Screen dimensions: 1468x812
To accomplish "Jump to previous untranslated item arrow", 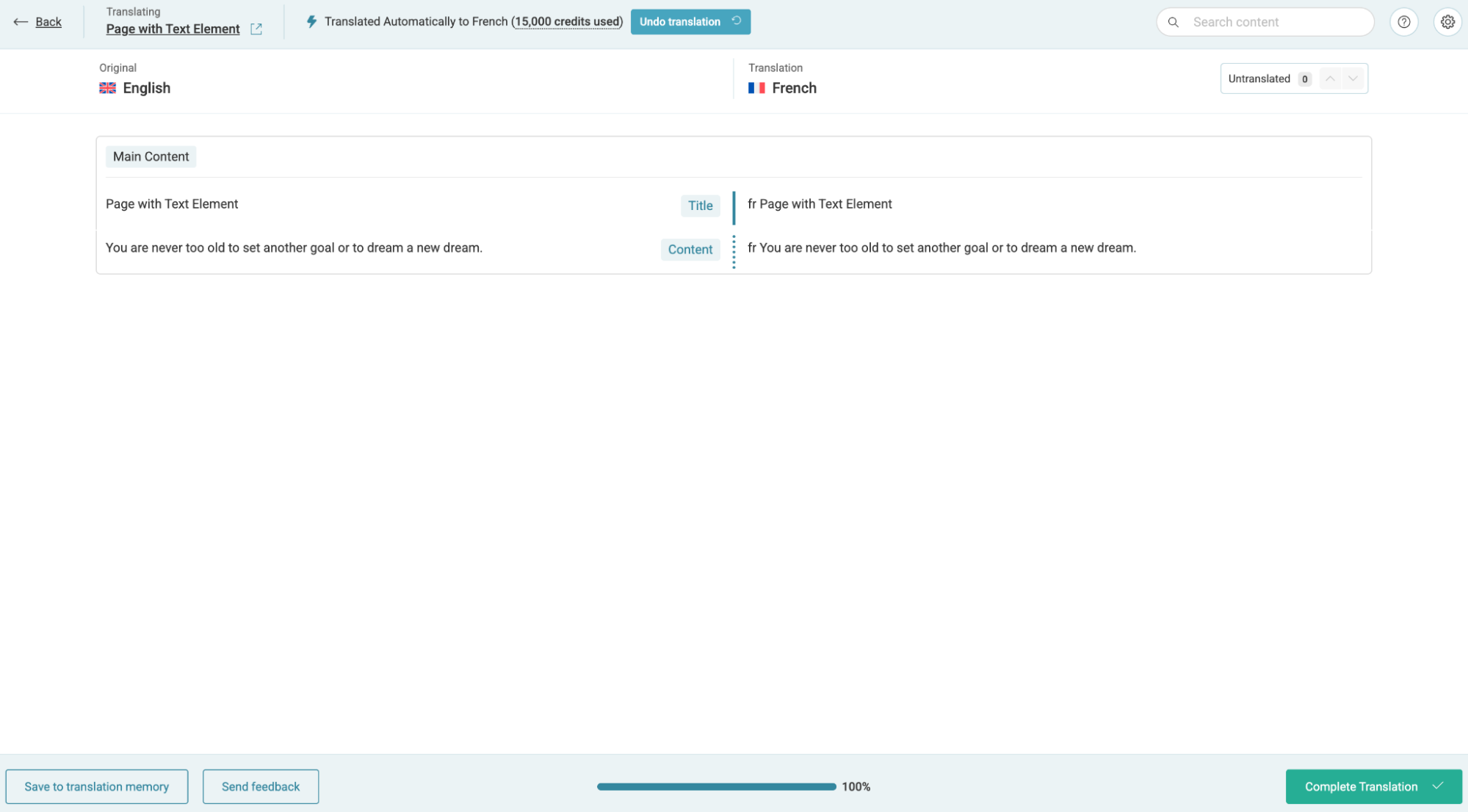I will pyautogui.click(x=1330, y=79).
